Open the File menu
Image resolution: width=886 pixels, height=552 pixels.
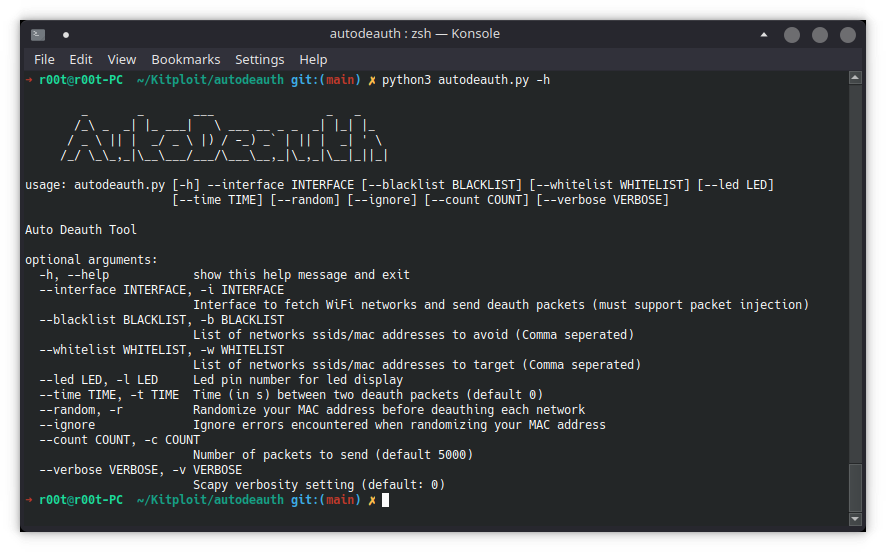(x=44, y=59)
